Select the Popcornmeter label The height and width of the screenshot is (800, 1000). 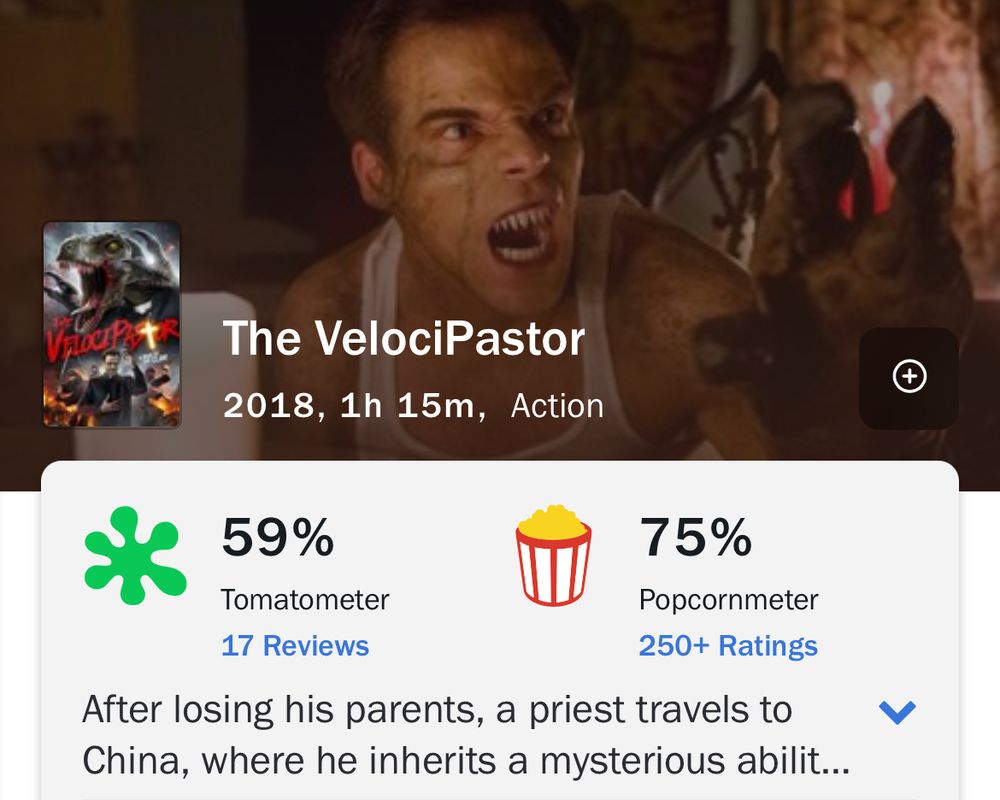point(727,599)
